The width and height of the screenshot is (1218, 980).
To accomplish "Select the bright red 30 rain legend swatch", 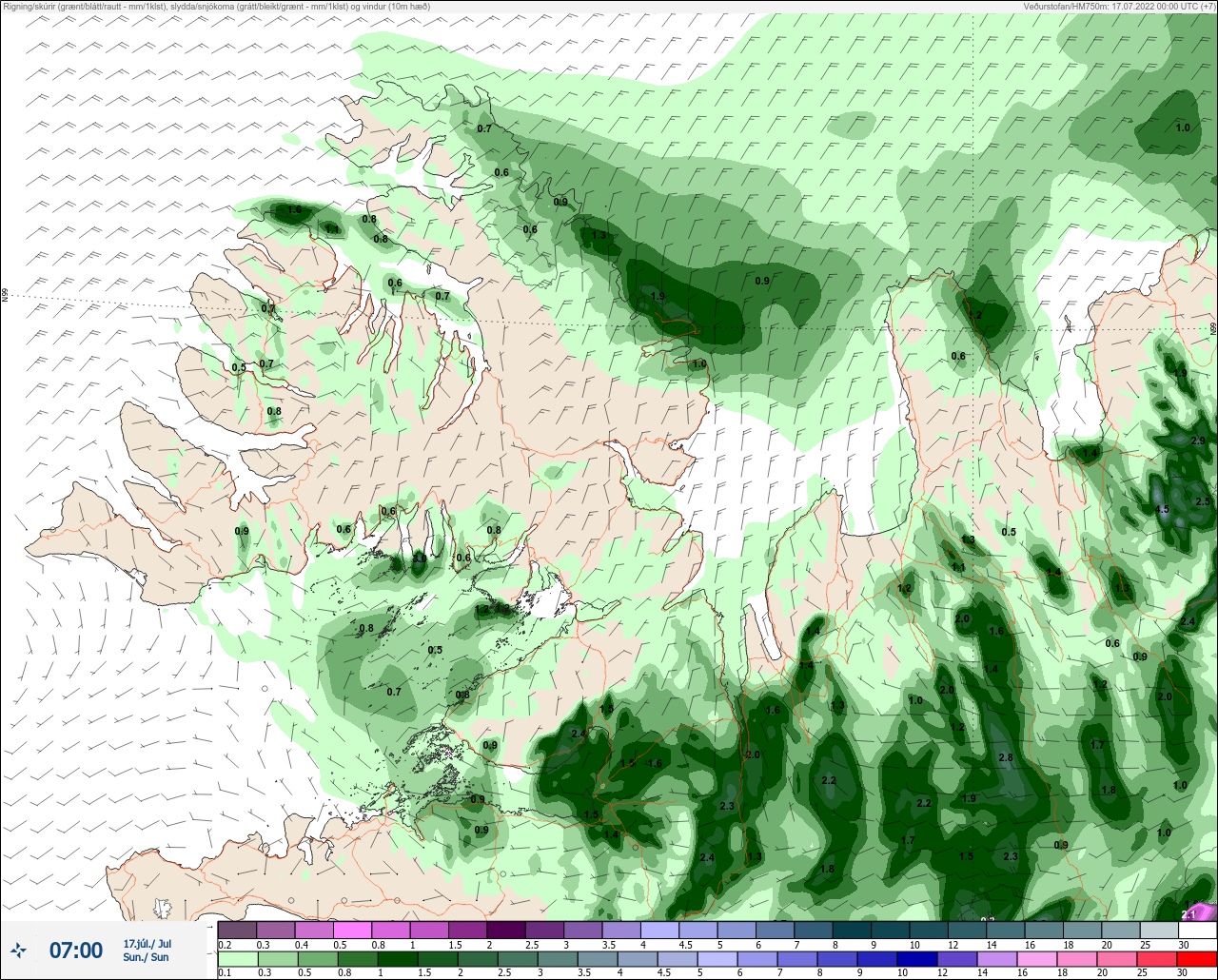I will tap(1197, 958).
